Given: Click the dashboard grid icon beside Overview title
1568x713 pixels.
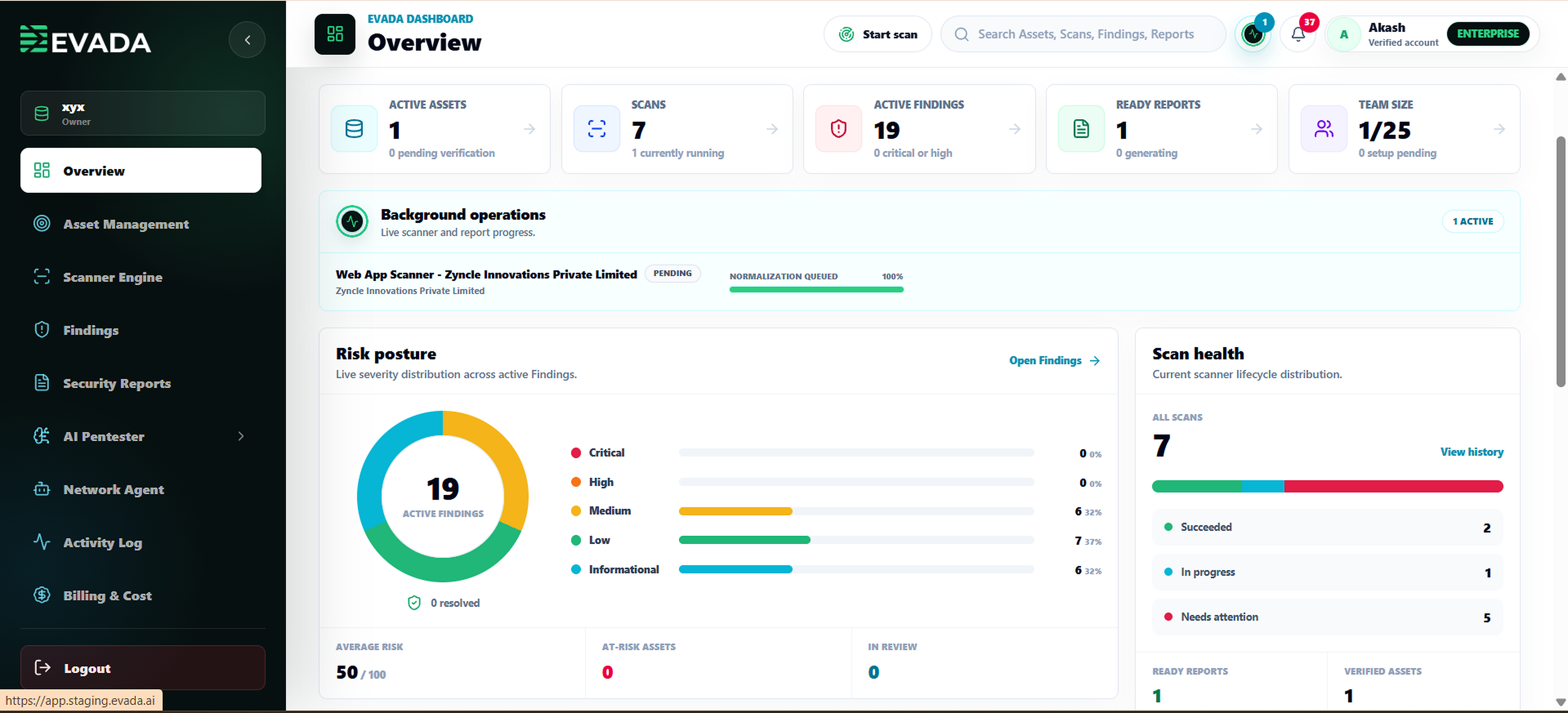Looking at the screenshot, I should [335, 34].
